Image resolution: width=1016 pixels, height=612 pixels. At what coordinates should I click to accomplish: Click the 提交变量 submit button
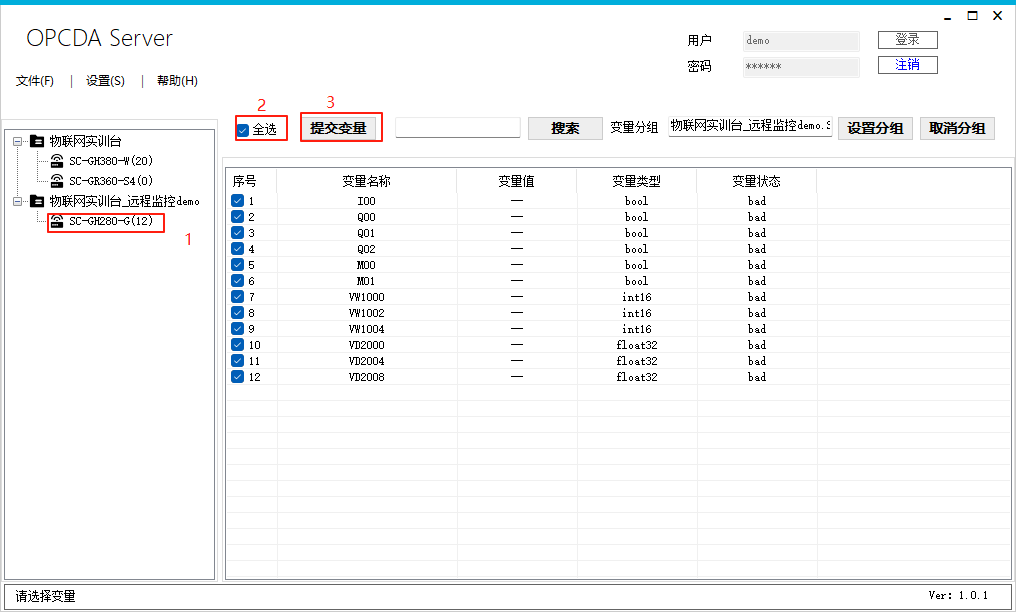tap(338, 128)
